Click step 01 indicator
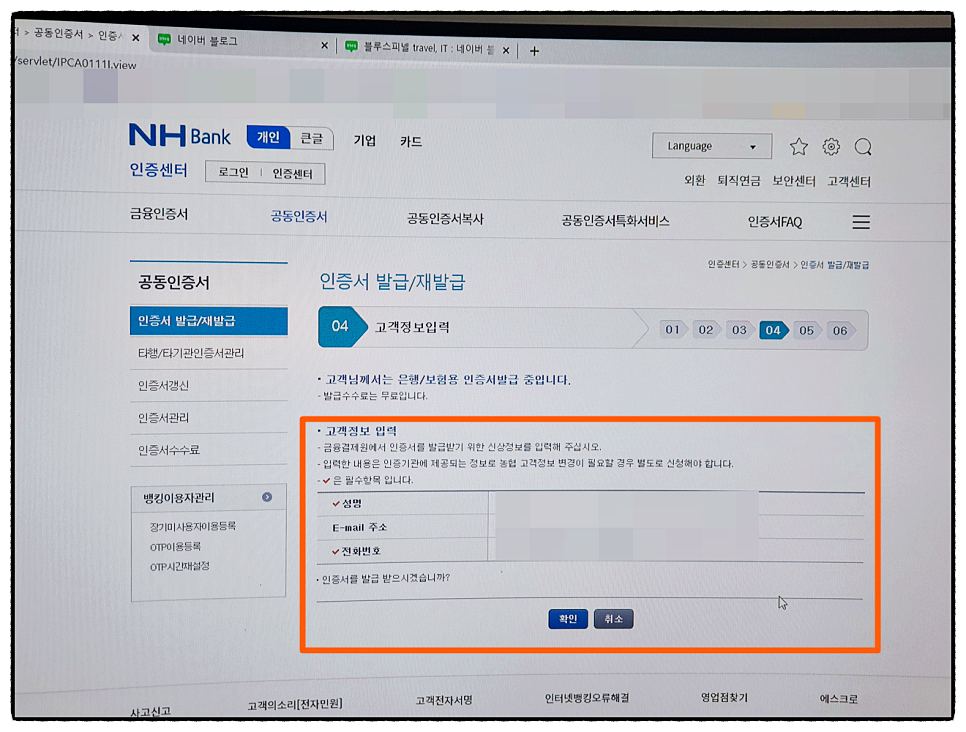 (x=672, y=330)
